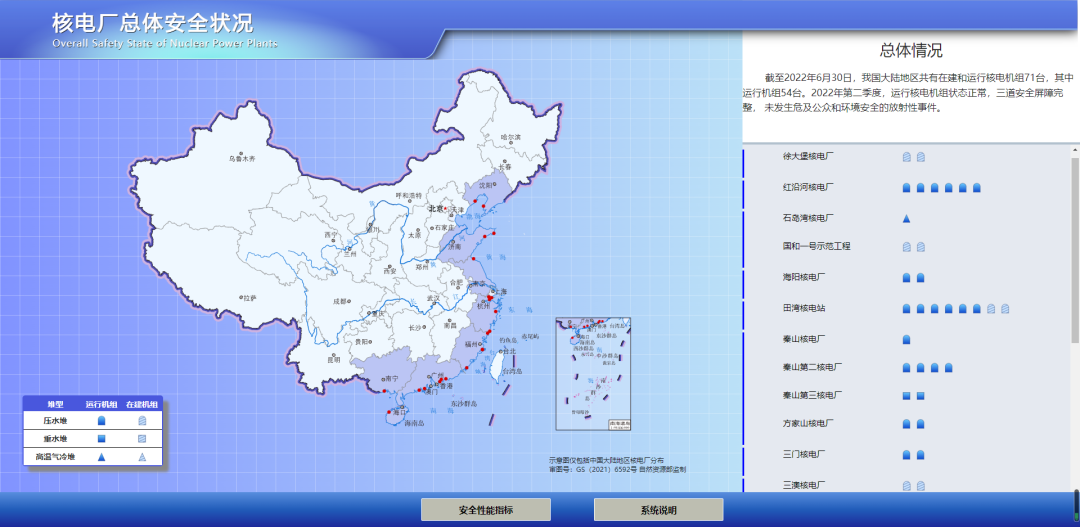Click the last hatched unit icon of 田湾核电站

coord(1004,309)
